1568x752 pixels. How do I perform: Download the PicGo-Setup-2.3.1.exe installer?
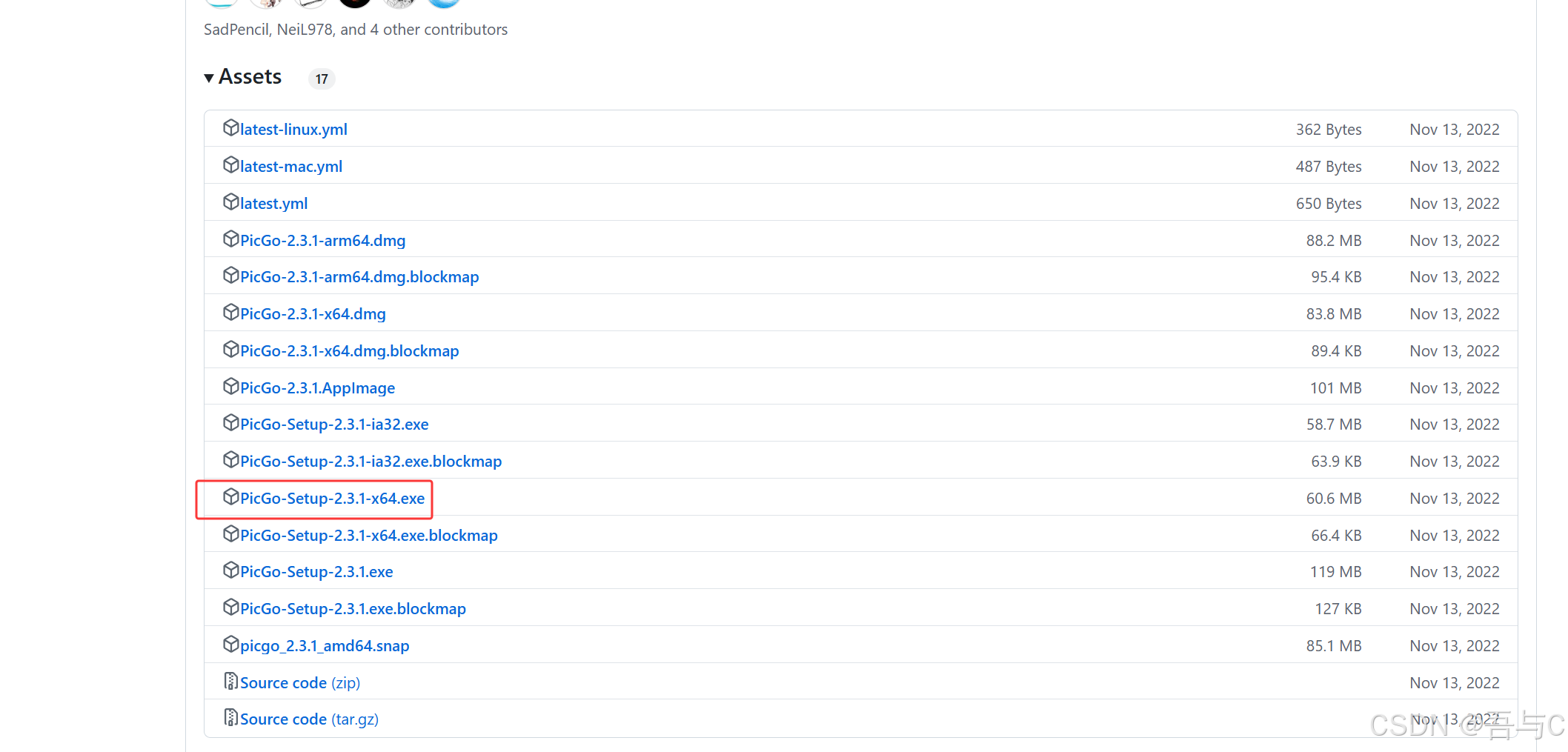(x=316, y=572)
